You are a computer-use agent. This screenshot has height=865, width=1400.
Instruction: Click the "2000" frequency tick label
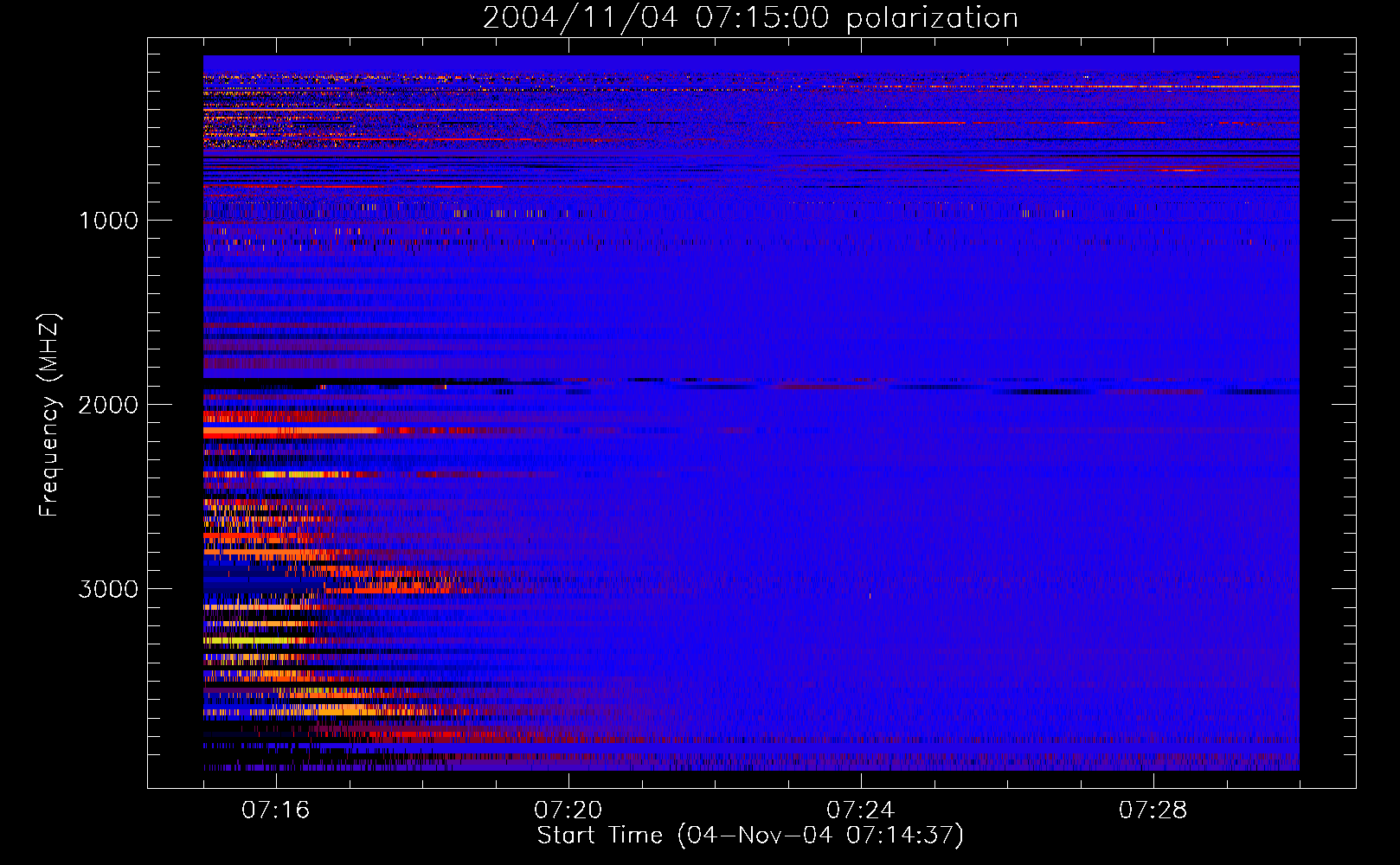(x=108, y=405)
